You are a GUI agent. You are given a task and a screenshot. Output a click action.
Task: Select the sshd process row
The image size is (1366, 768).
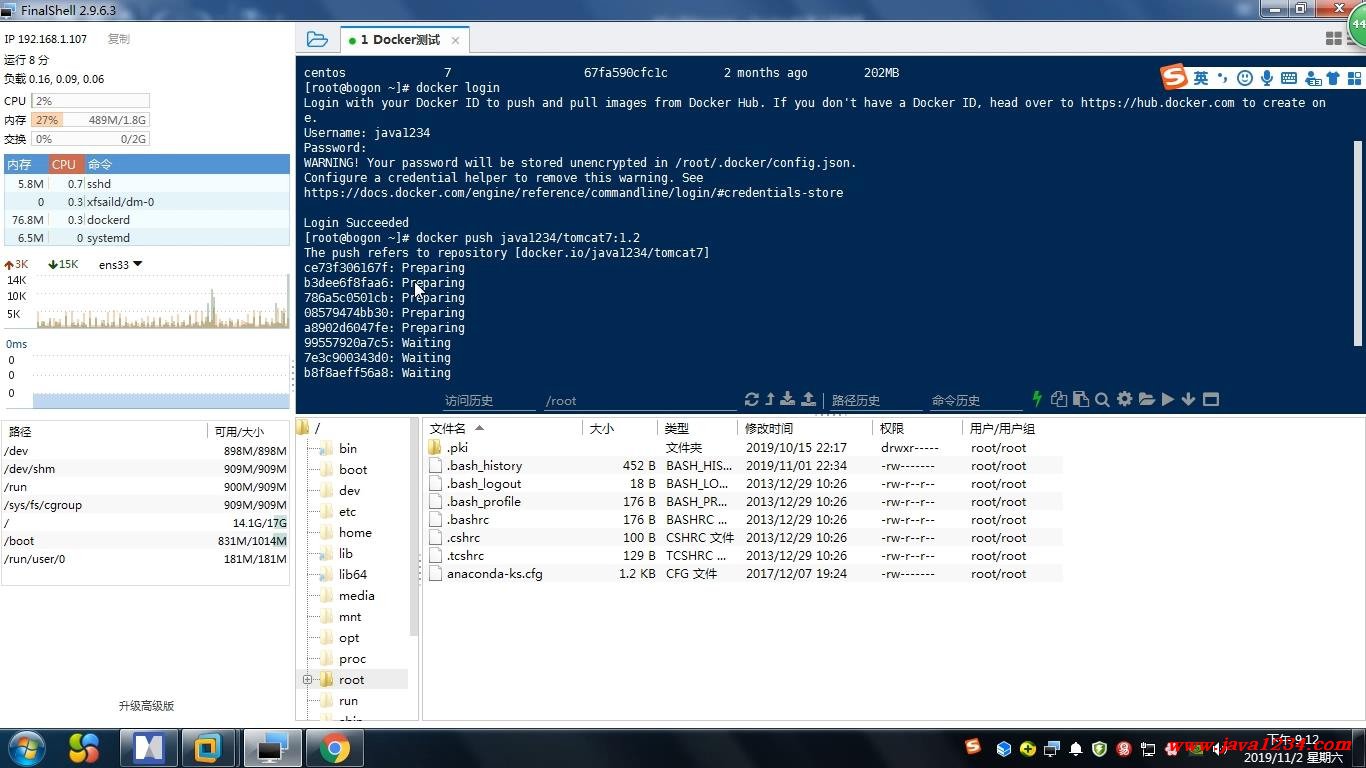click(x=146, y=184)
